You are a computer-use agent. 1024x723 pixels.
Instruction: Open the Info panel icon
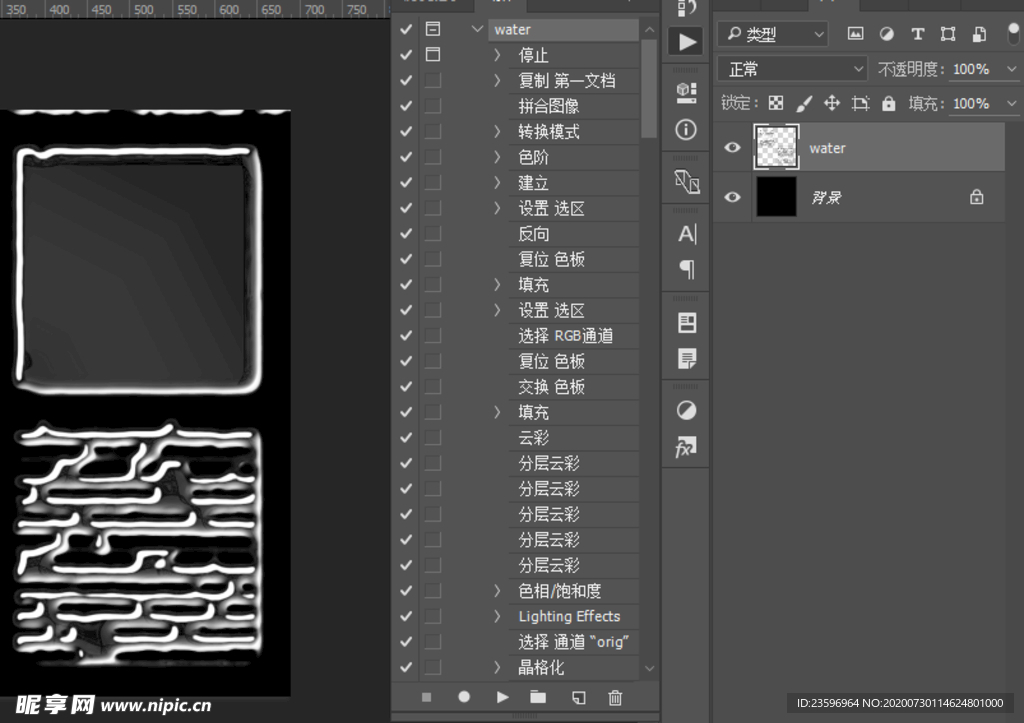coord(685,129)
